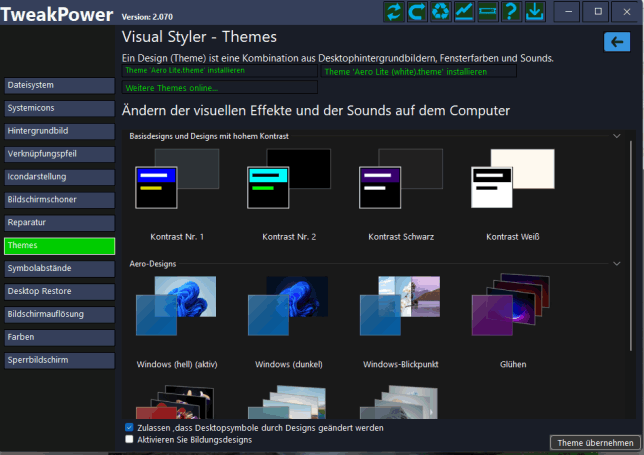Install the Aero Lite (white) theme
The height and width of the screenshot is (455, 644).
pyautogui.click(x=419, y=72)
